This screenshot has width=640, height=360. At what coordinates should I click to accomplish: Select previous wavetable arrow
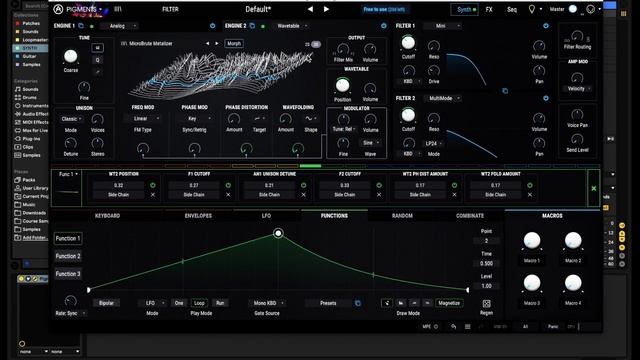207,43
